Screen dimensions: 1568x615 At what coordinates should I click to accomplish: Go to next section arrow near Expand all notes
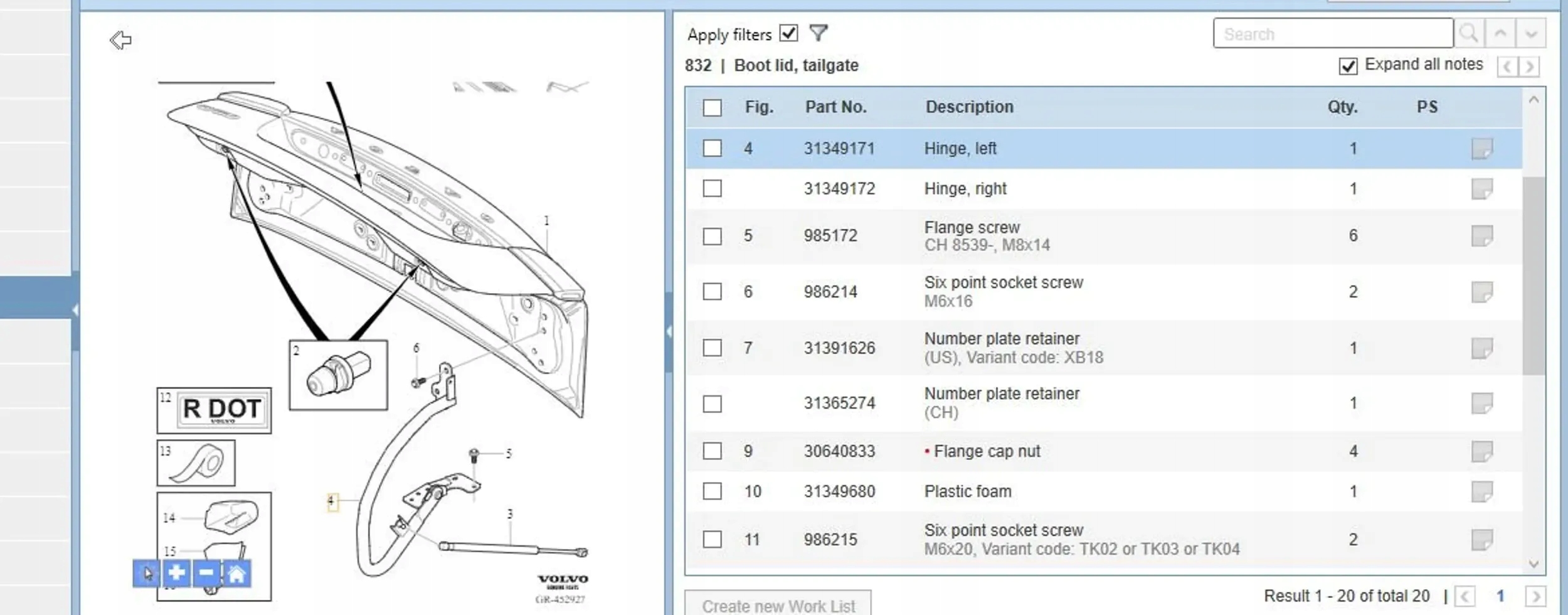[1530, 66]
